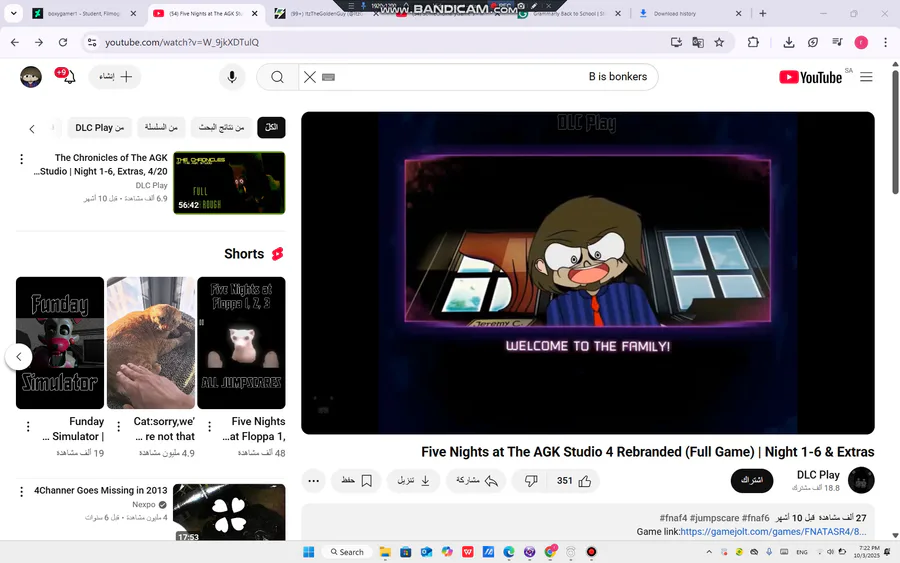The height and width of the screenshot is (563, 900).
Task: Select the 'الكل' (All) filter chip
Action: pos(271,127)
